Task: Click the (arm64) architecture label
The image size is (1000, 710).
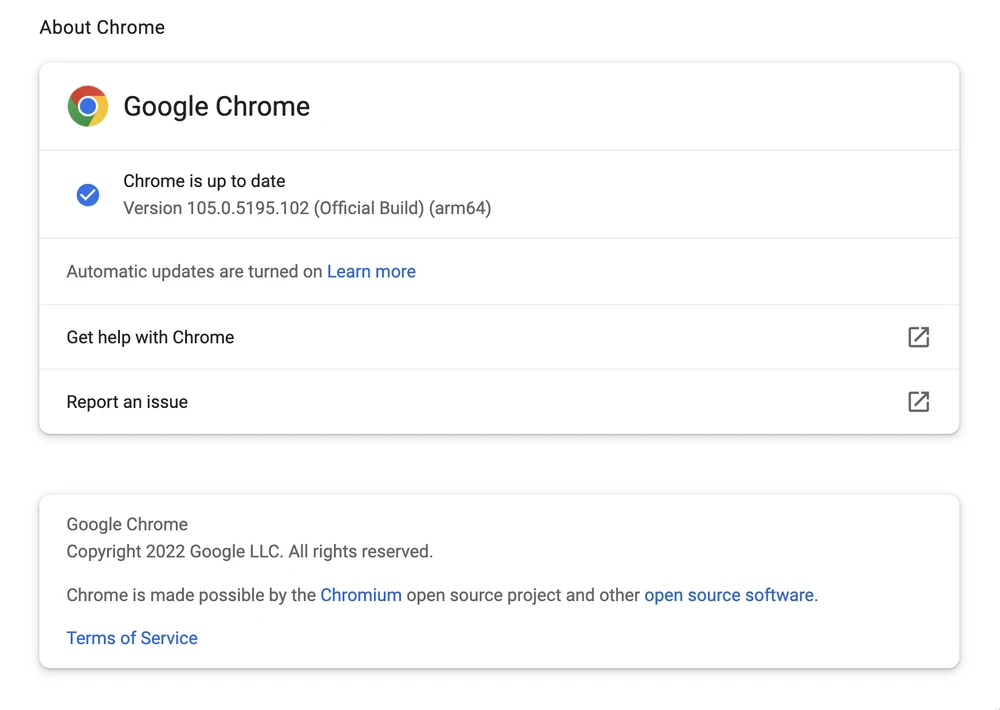Action: [x=460, y=209]
